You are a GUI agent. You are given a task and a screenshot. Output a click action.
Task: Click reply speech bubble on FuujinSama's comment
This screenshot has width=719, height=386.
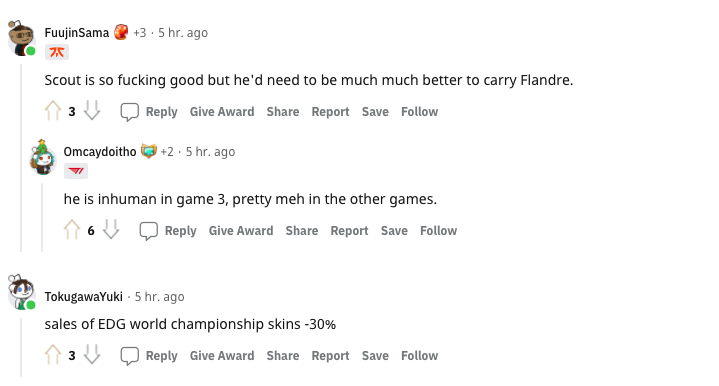pos(130,112)
